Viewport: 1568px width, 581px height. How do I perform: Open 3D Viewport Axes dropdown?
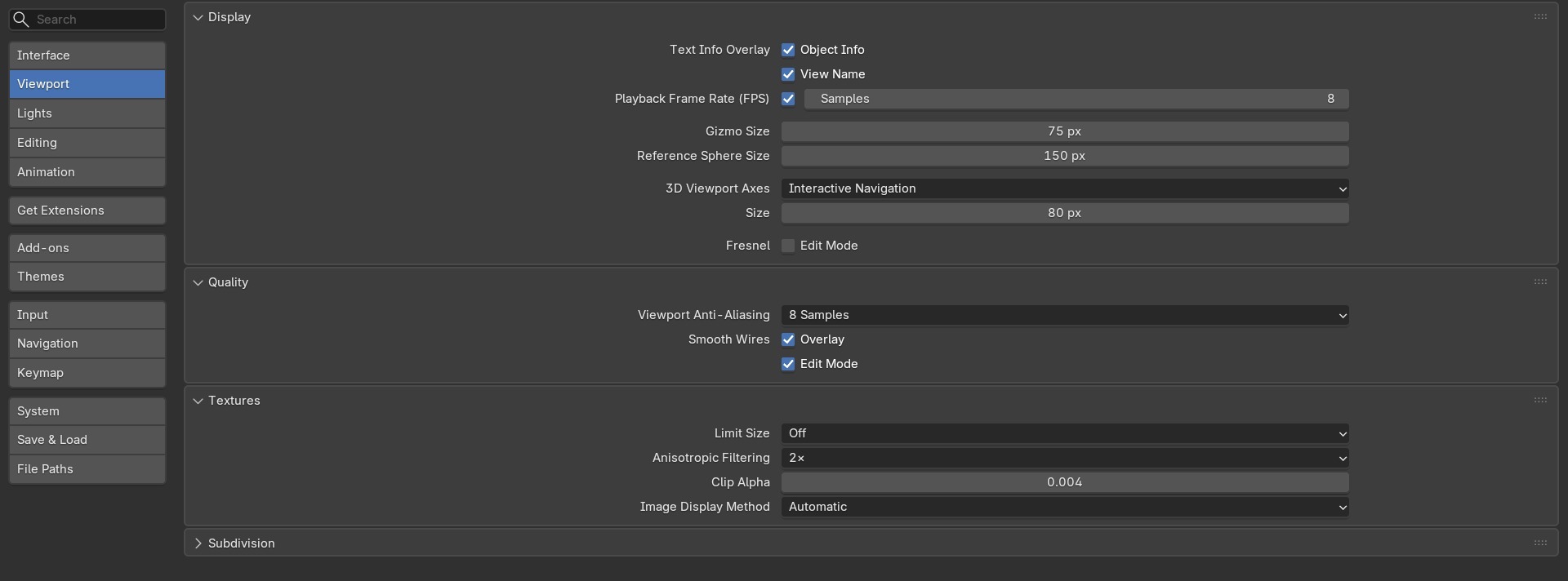[x=1065, y=188]
